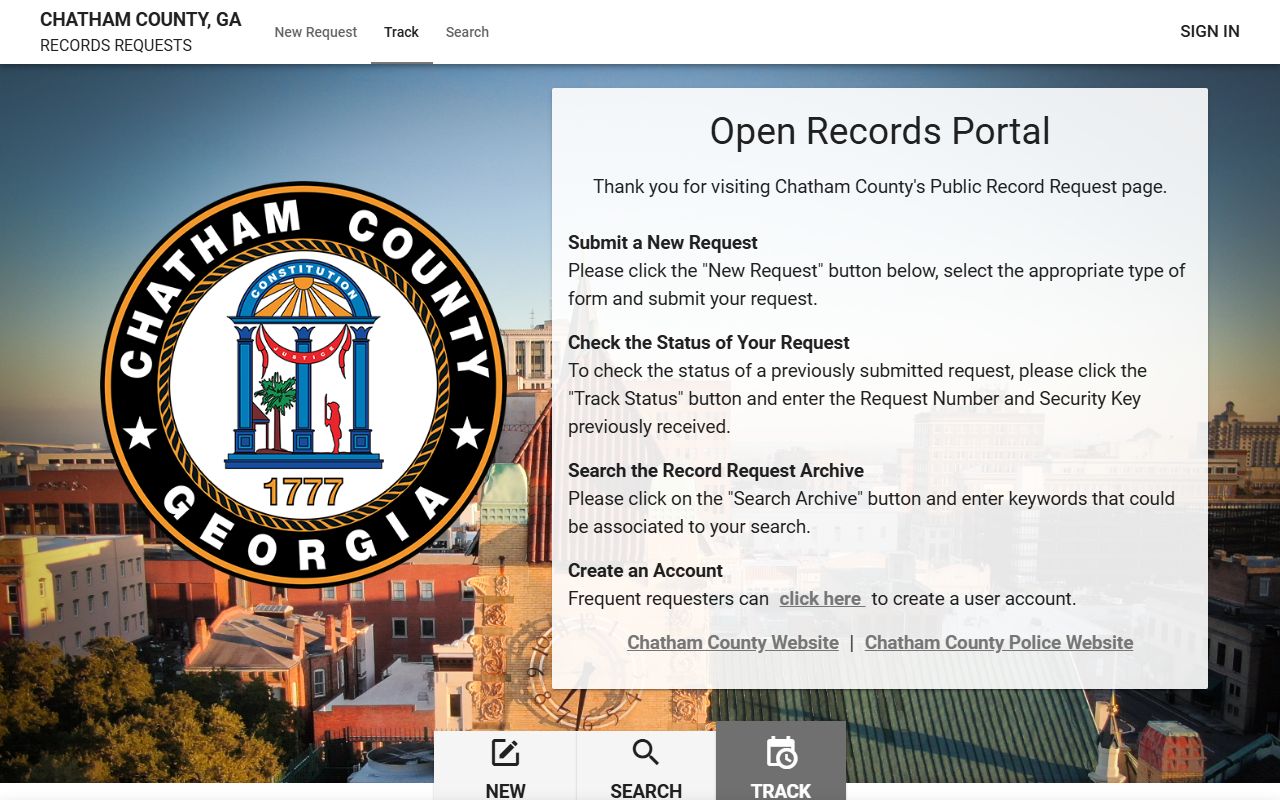Open the New Request tab

coord(315,32)
